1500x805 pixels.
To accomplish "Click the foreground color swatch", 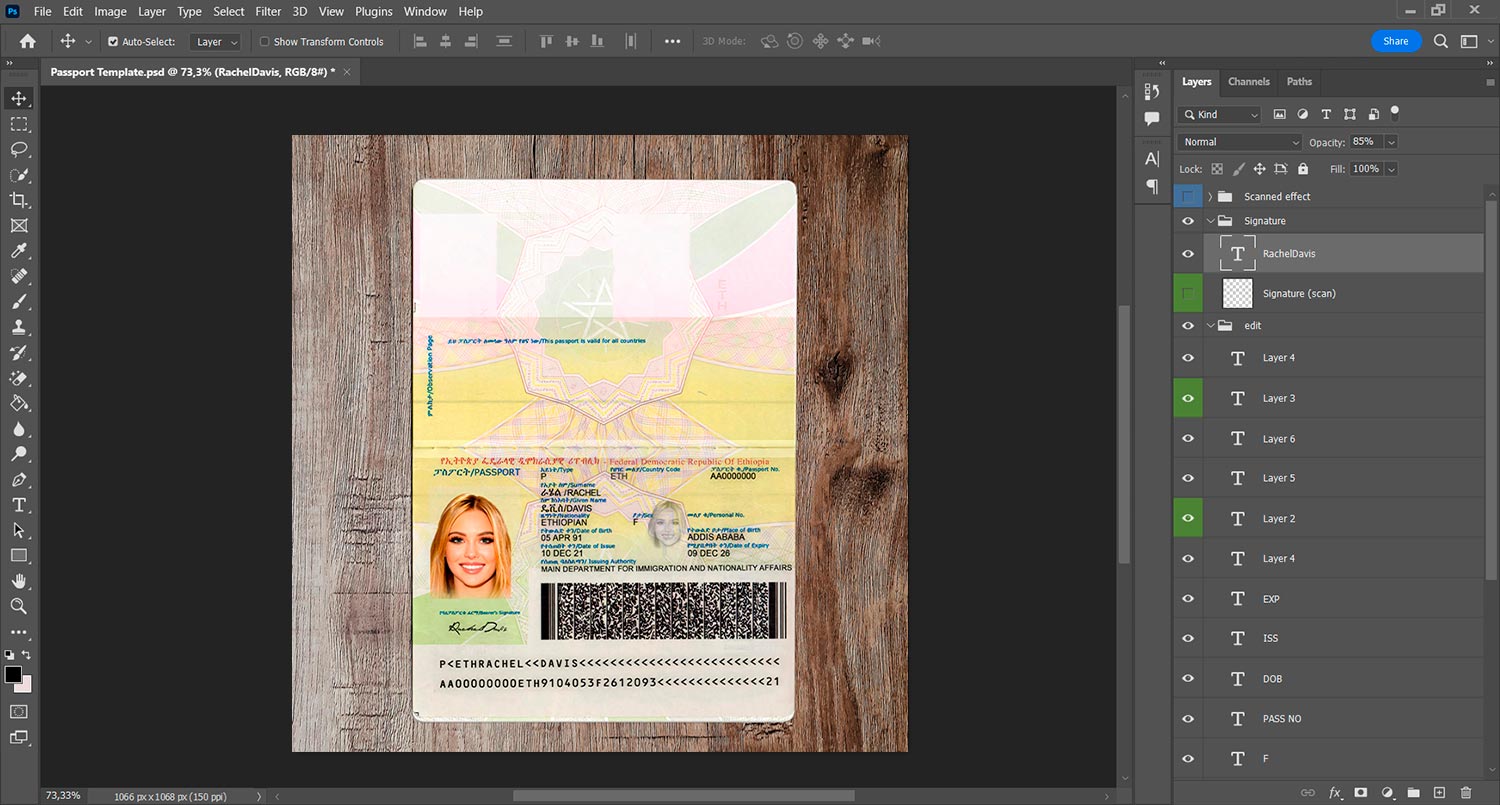I will 13,675.
